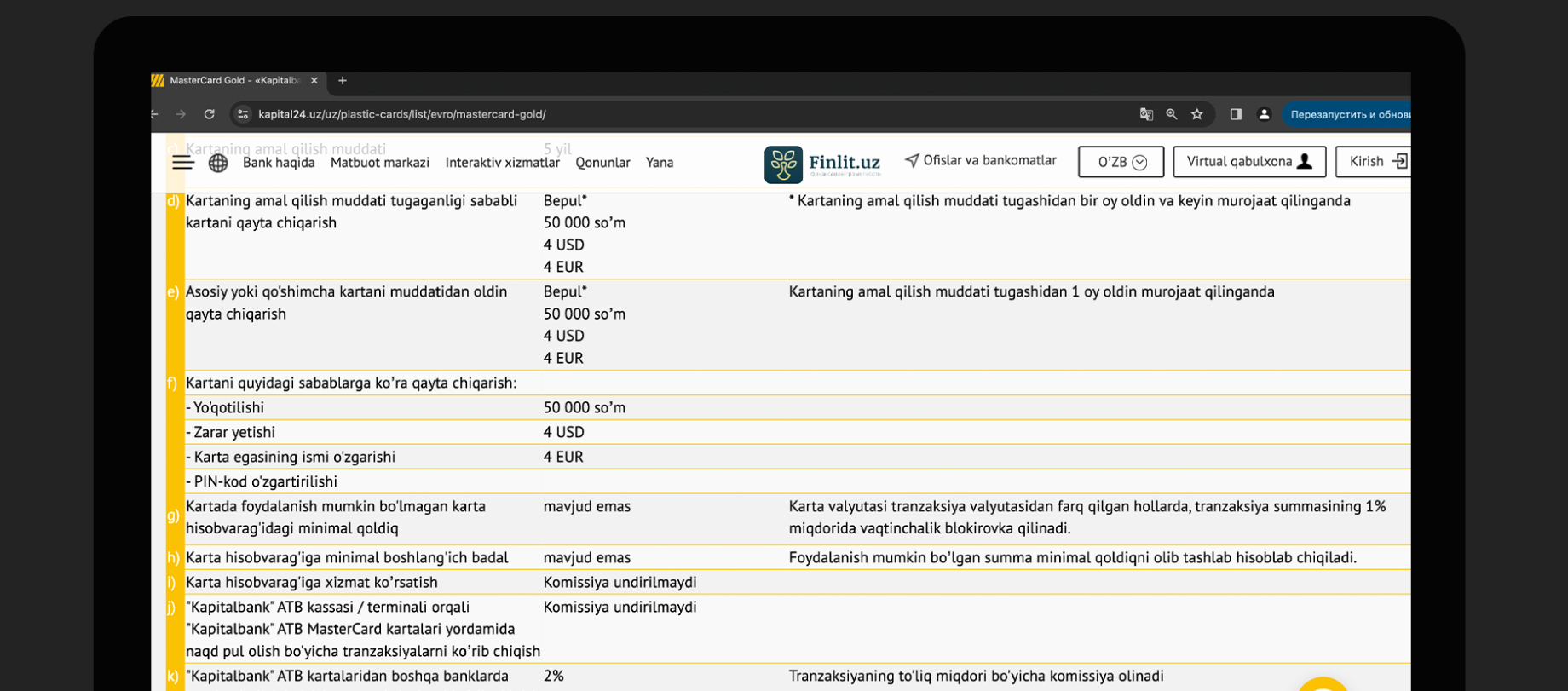Image resolution: width=1568 pixels, height=691 pixels.
Task: Open the hamburger menu icon
Action: point(183,163)
